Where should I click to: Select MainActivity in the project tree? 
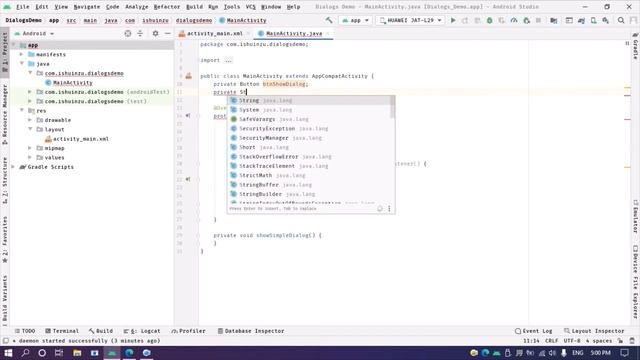pos(73,83)
